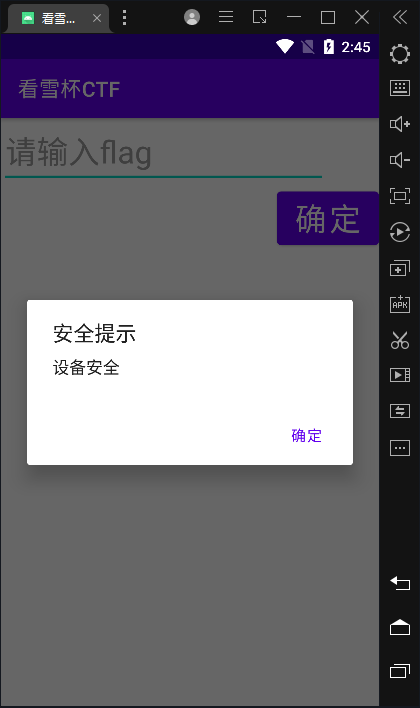Increase volume with speaker plus icon

(x=400, y=124)
